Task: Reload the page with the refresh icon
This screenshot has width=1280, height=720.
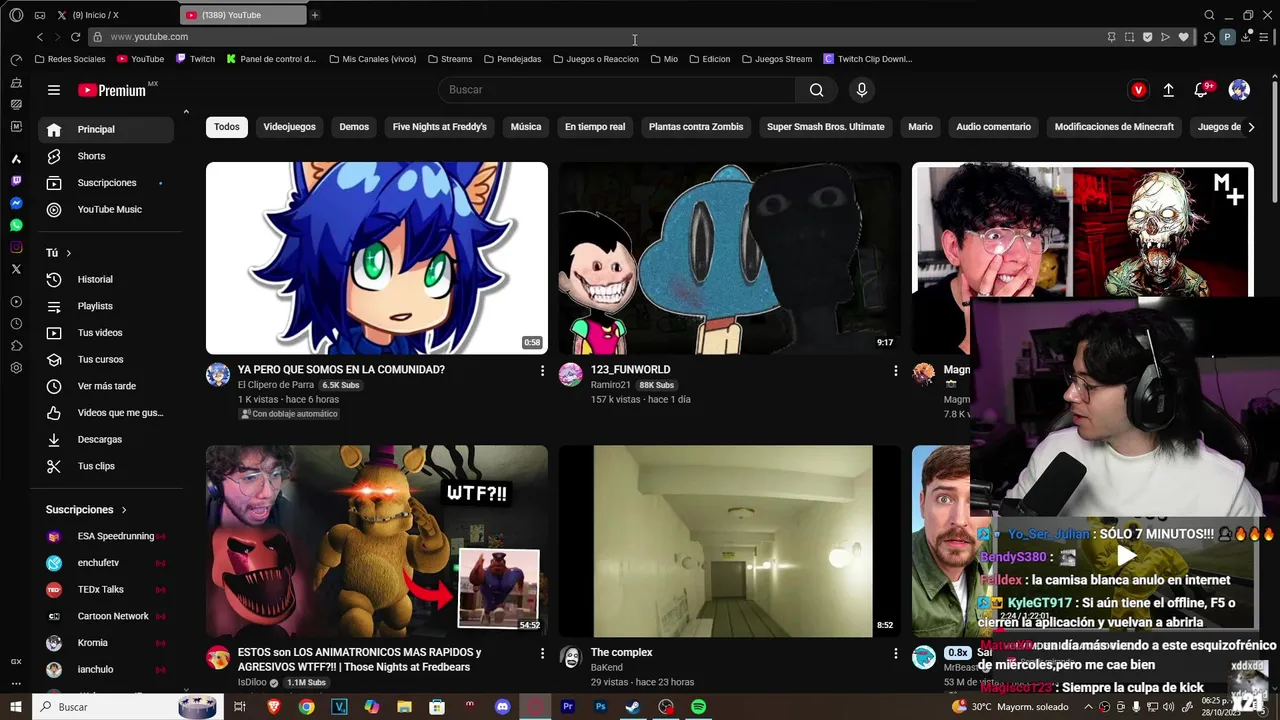Action: (x=74, y=37)
